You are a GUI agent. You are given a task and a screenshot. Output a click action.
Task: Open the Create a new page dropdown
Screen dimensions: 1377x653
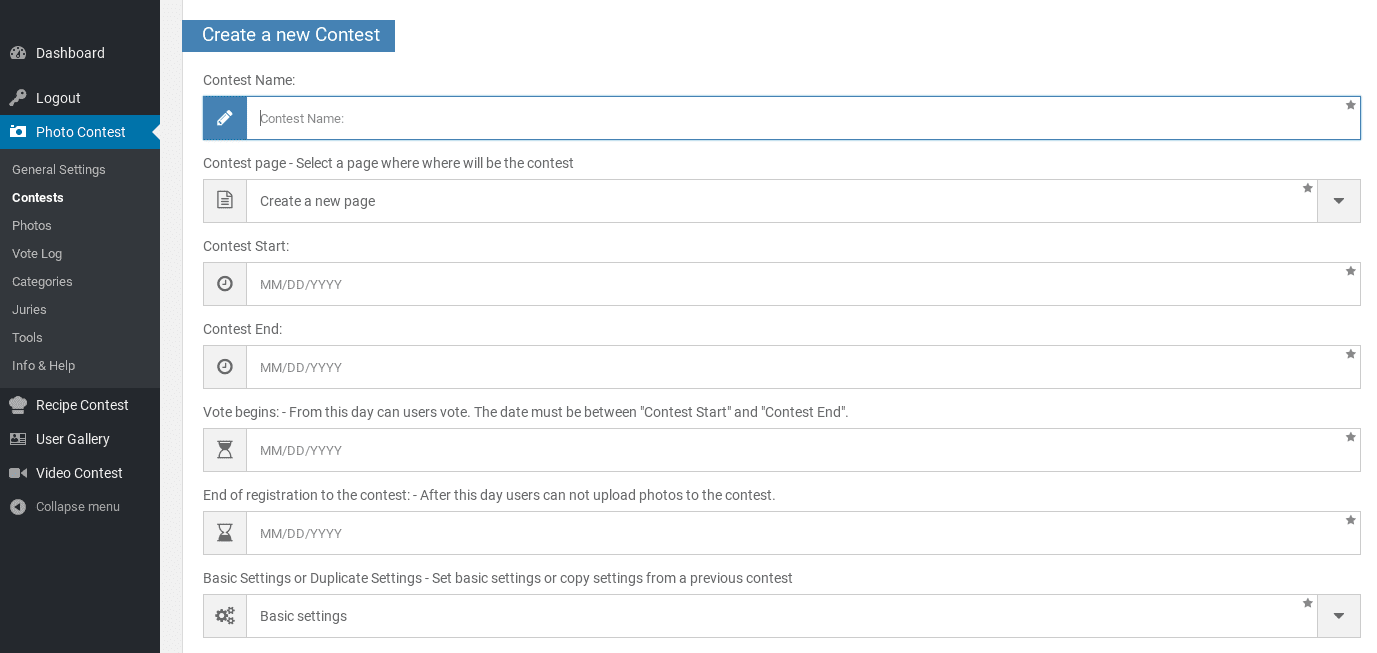click(x=1338, y=200)
